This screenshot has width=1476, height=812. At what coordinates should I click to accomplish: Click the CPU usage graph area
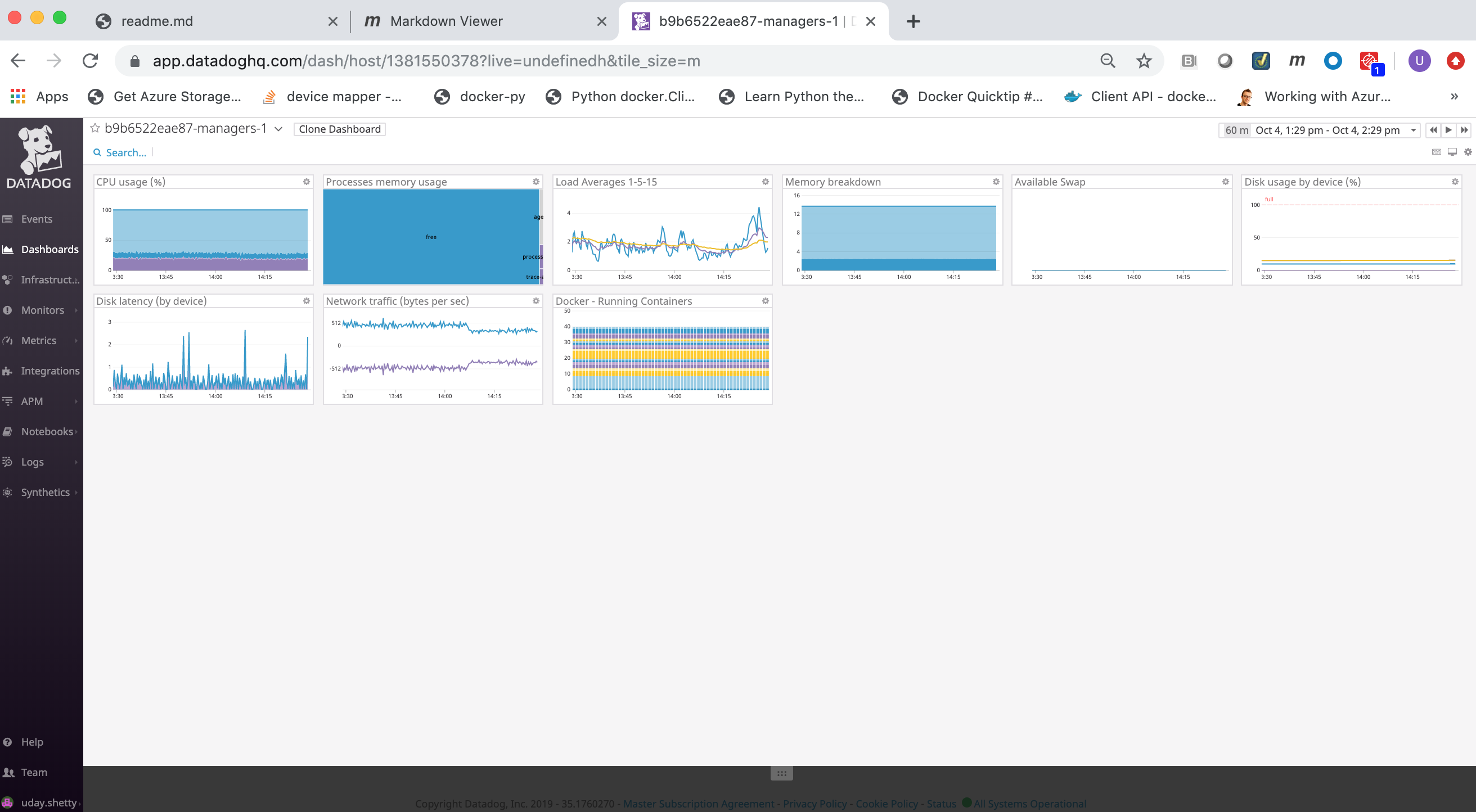click(x=210, y=240)
